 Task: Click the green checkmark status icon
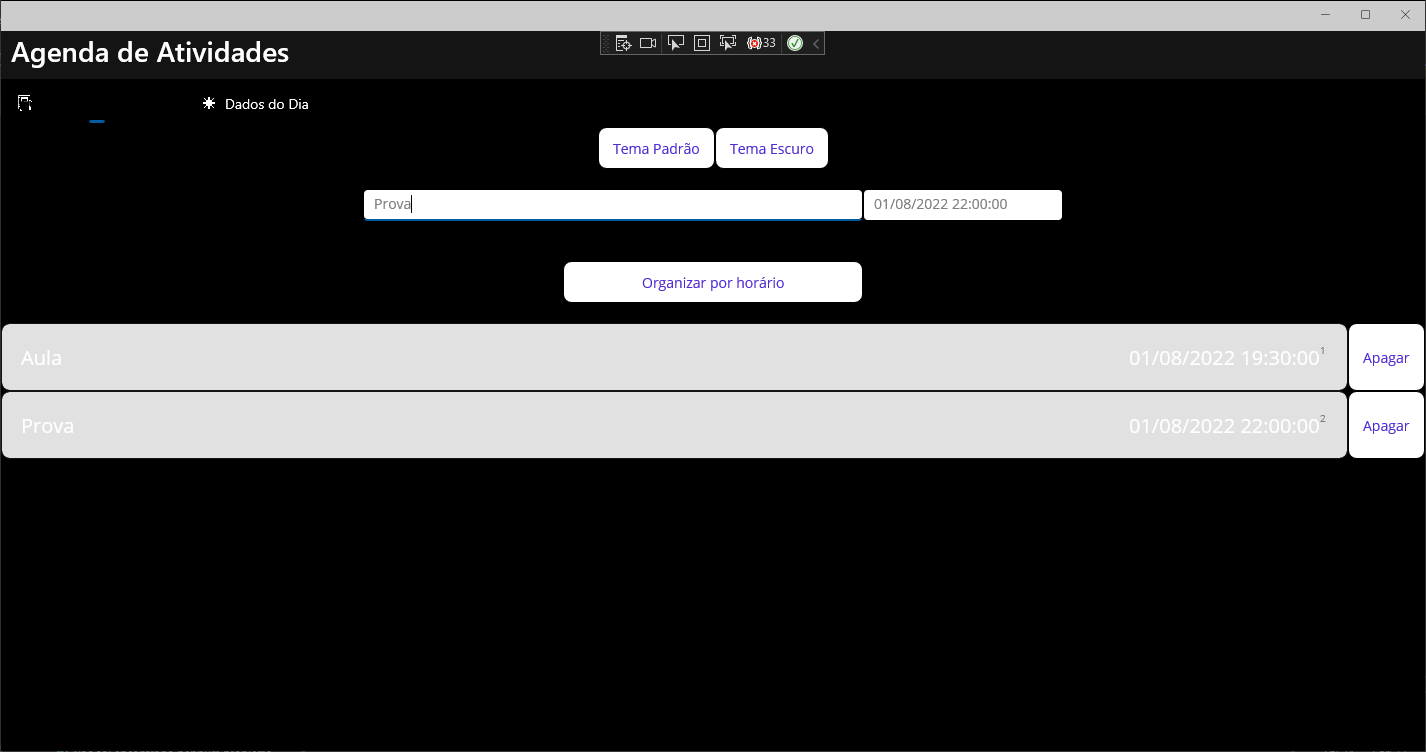click(795, 42)
